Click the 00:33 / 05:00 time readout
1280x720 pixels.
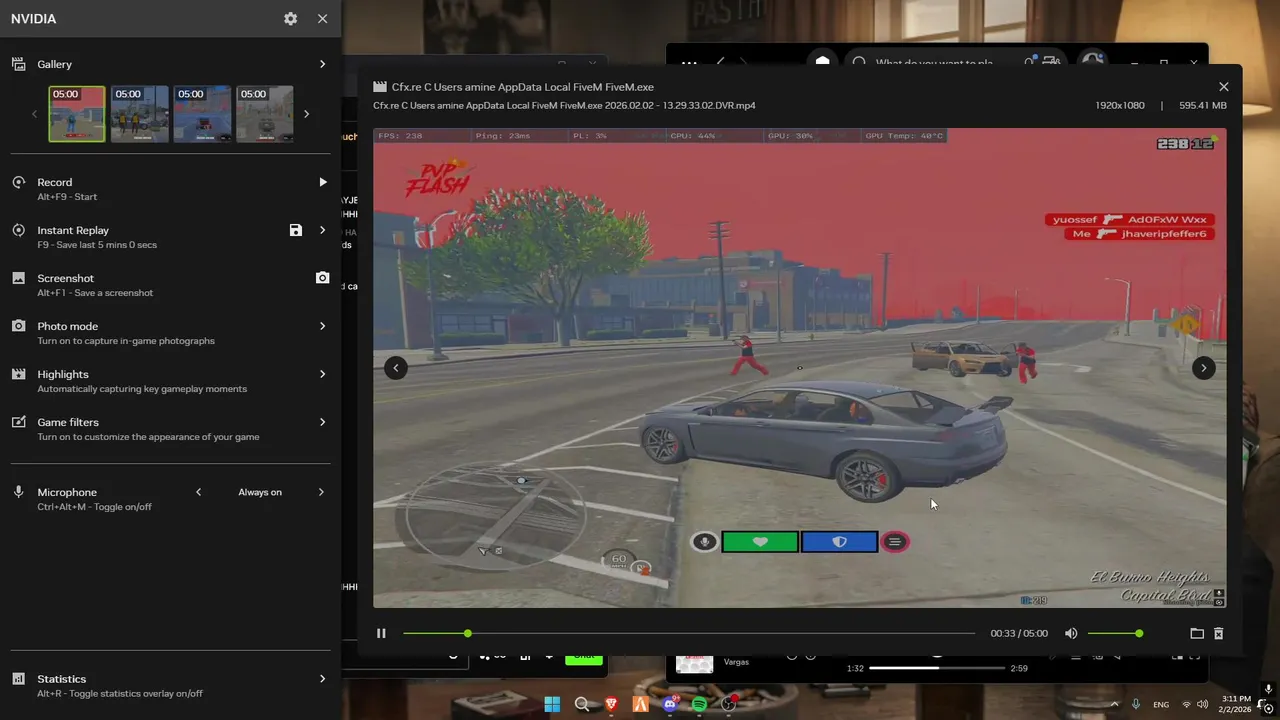pos(1019,633)
